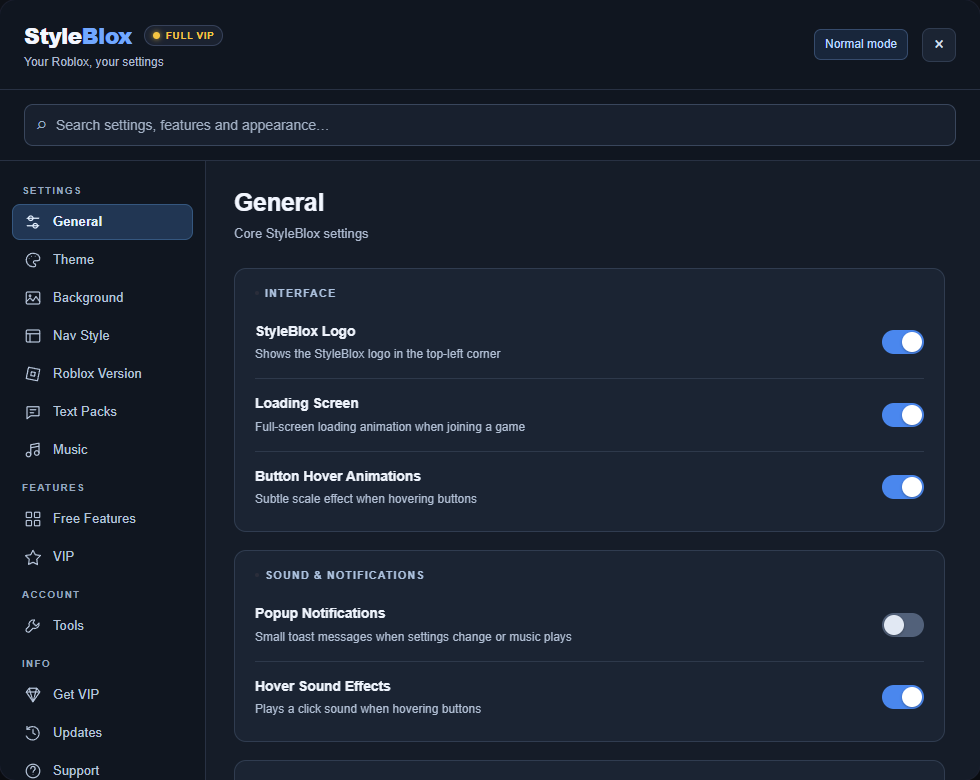
Task: Click the VIP star icon
Action: tap(33, 557)
